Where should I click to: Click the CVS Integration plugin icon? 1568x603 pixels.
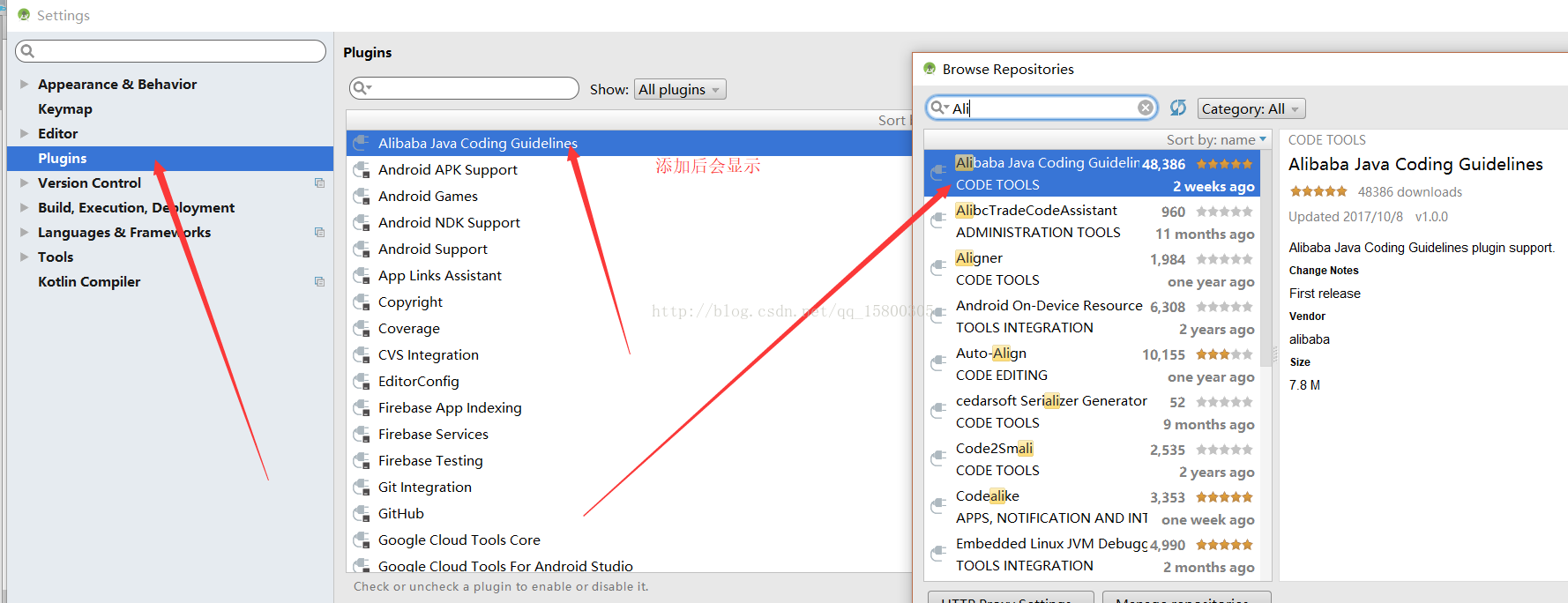click(361, 354)
